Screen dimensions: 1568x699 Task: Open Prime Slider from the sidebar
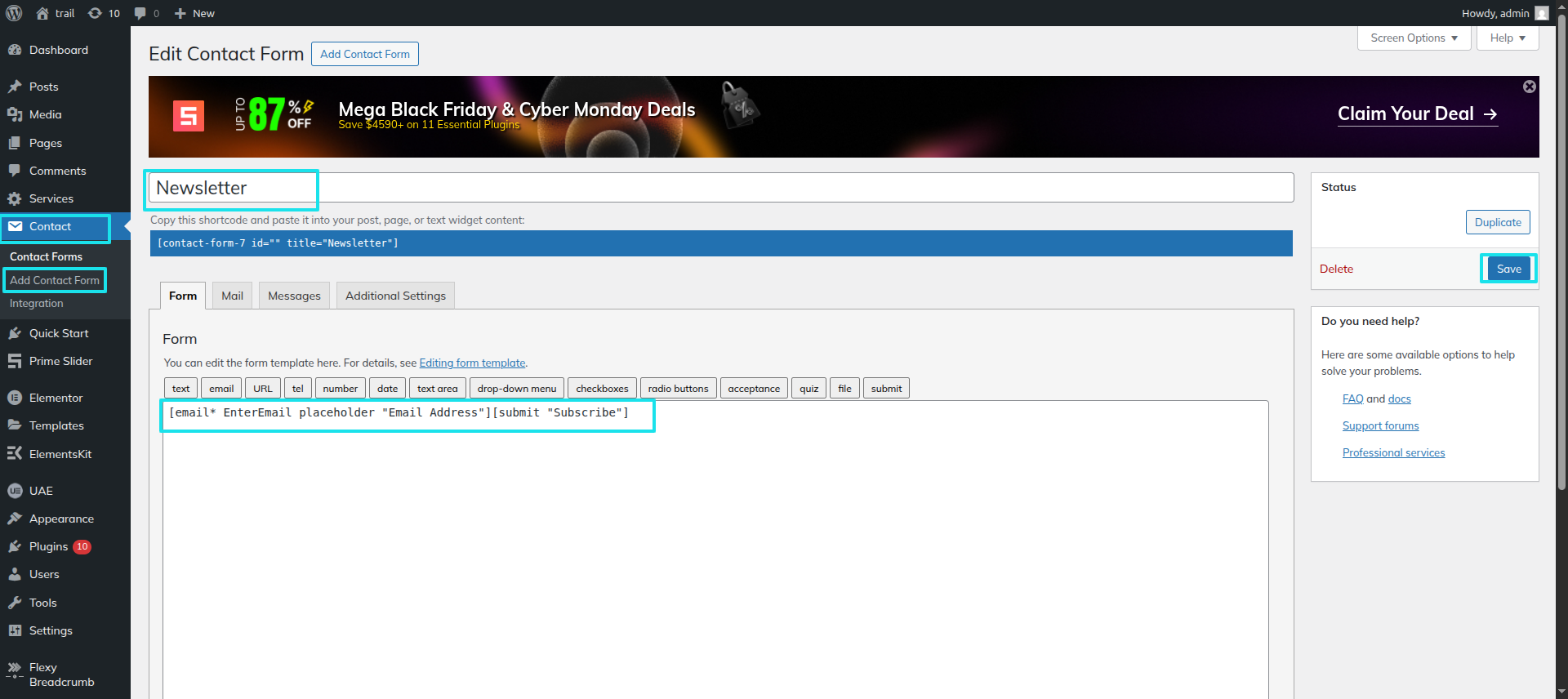tap(60, 361)
